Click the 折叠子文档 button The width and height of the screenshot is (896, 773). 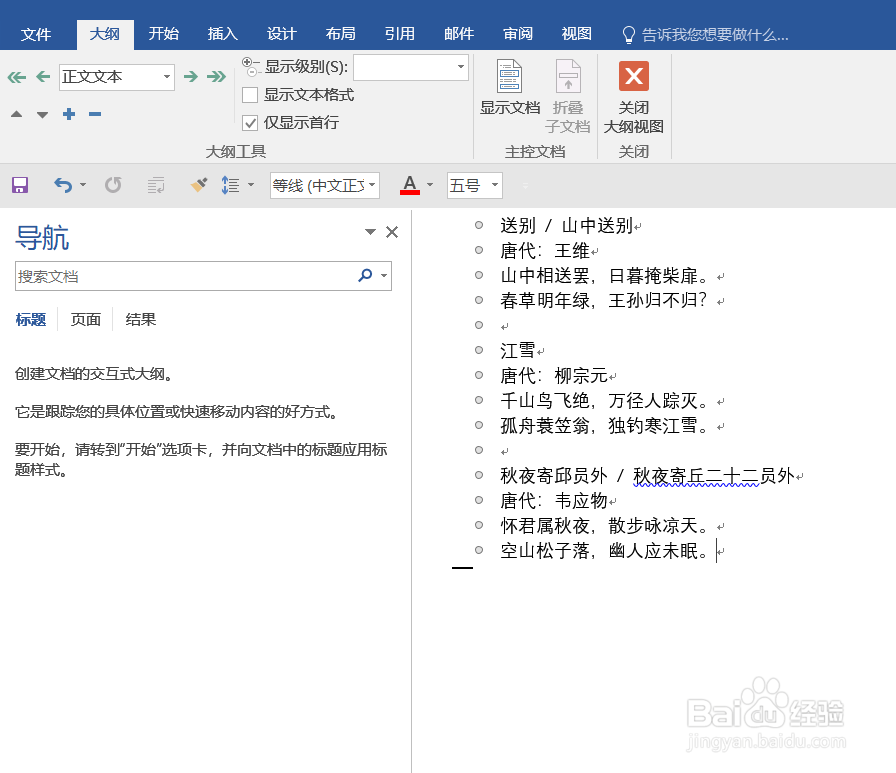(x=568, y=95)
